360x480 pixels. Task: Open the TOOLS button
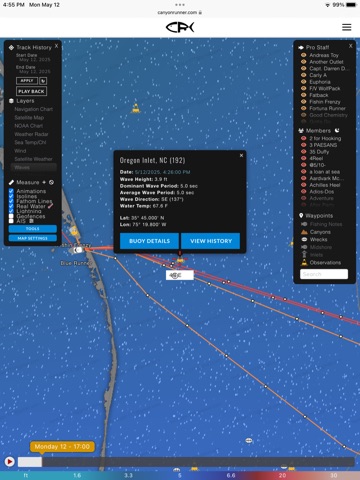33,229
